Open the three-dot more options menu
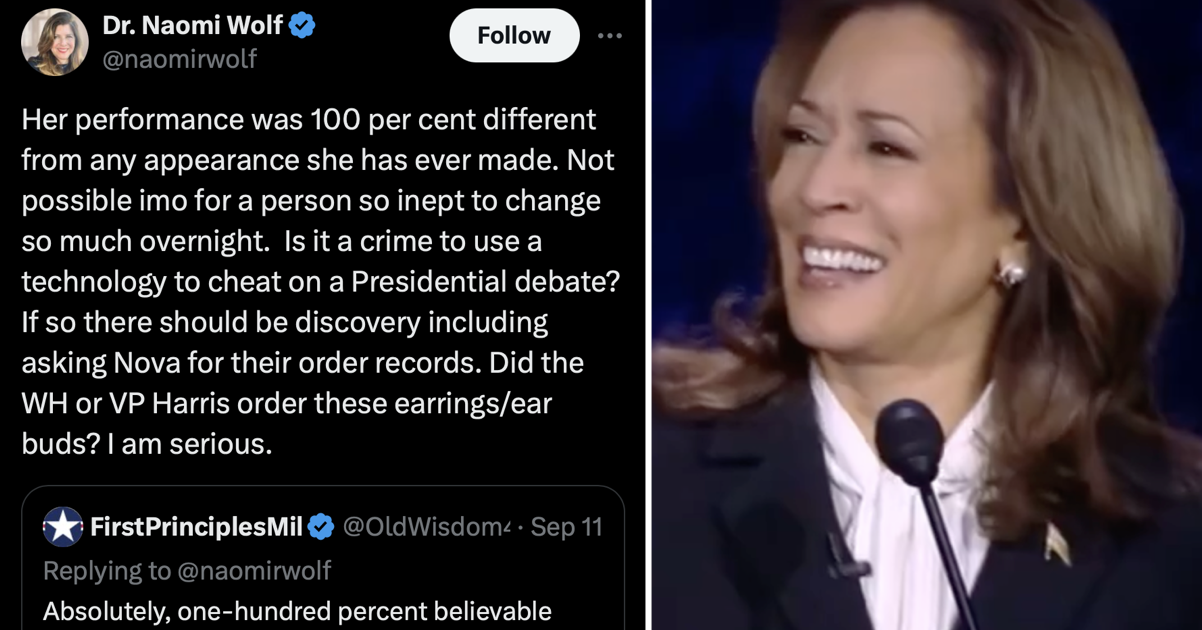 [609, 35]
